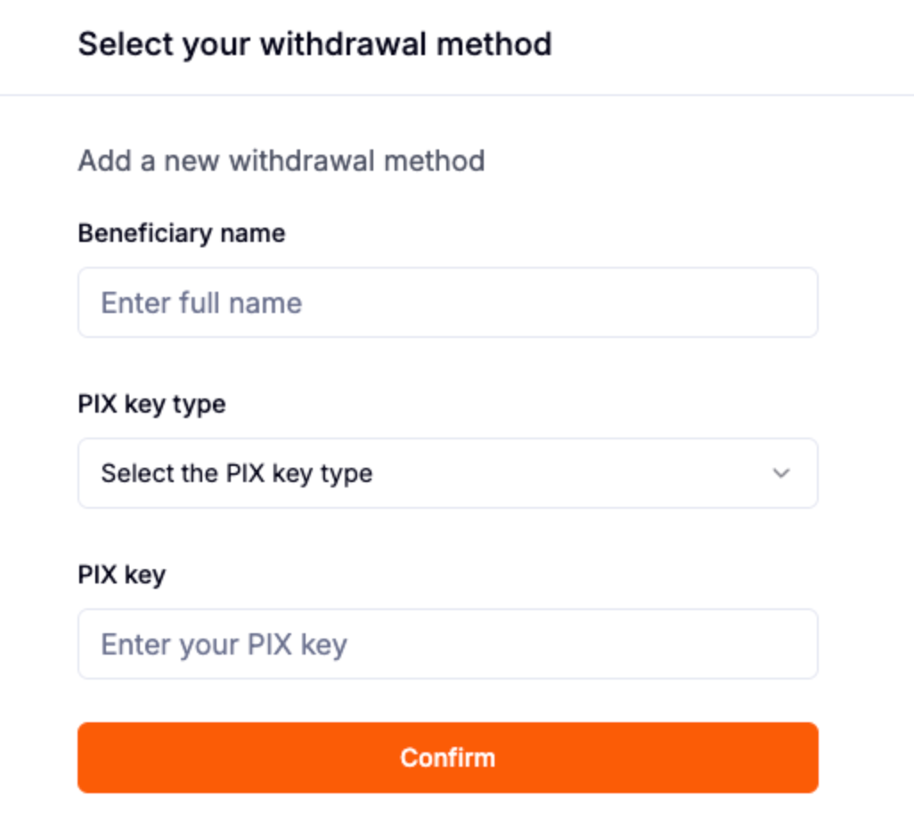Focus the Beneficiary name input field
Screen dimensions: 914x820
[x=447, y=302]
